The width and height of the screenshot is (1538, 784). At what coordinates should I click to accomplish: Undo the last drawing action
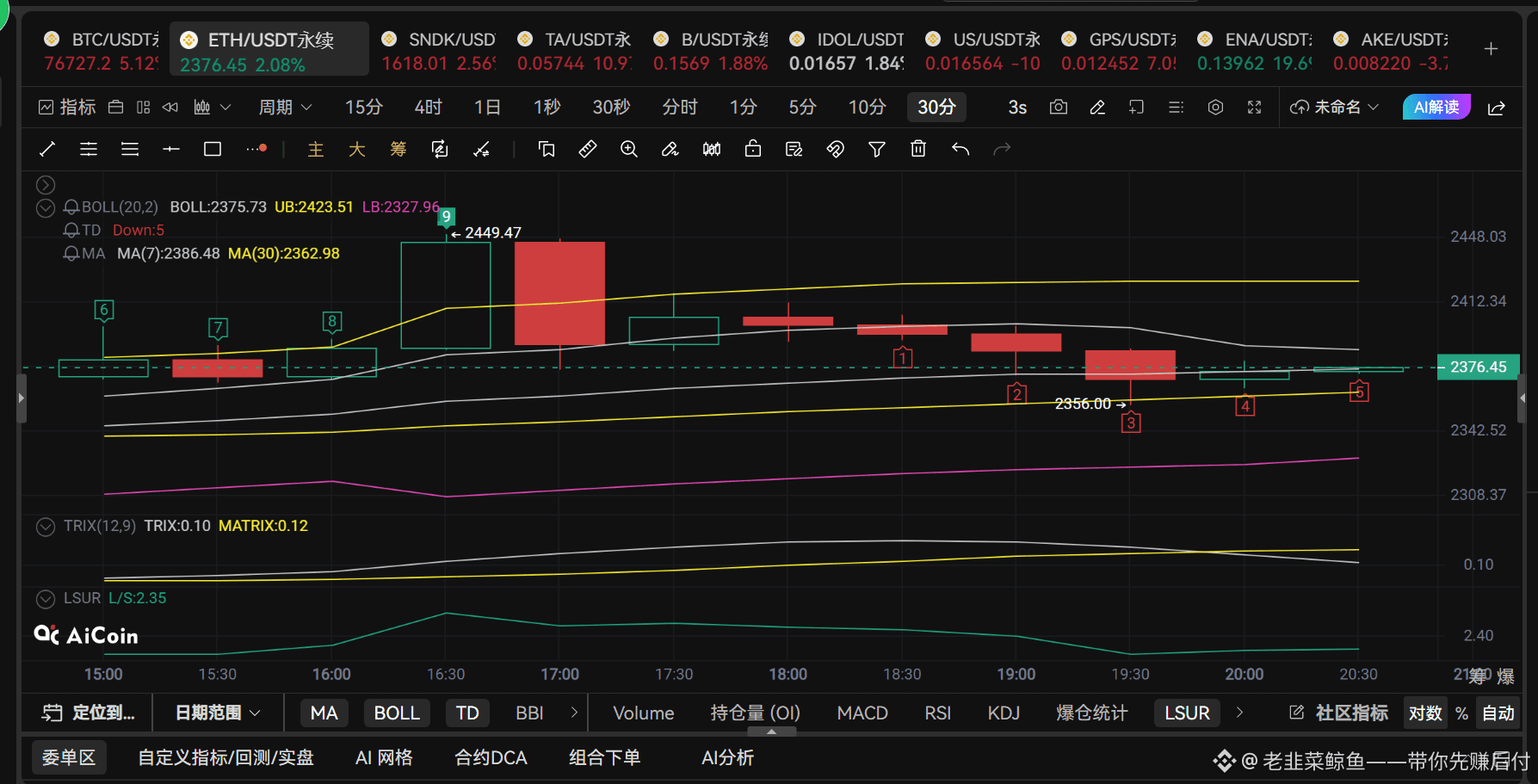point(960,150)
